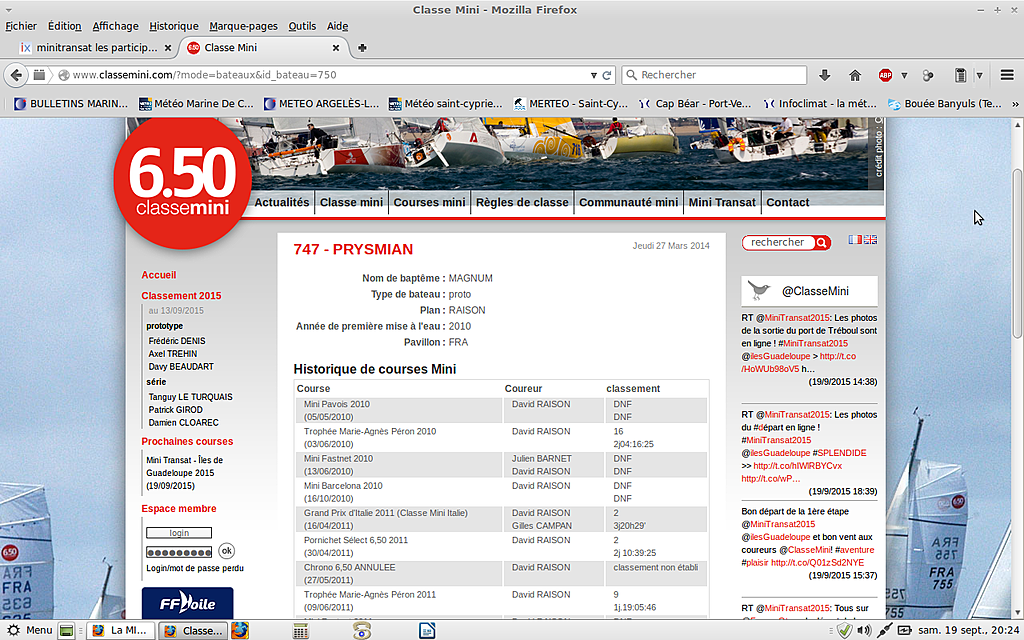1024x640 pixels.
Task: Reload the page with the refresh icon
Action: pos(607,75)
